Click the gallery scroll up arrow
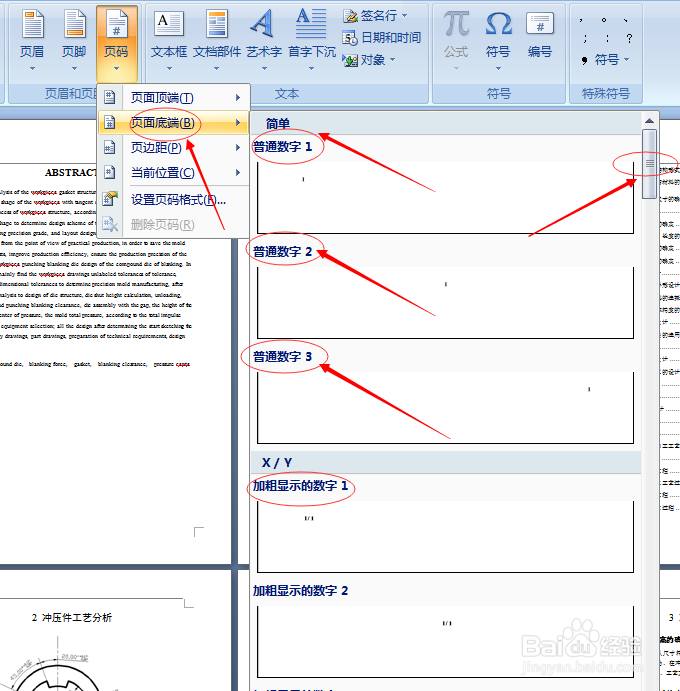The width and height of the screenshot is (680, 691). click(650, 121)
